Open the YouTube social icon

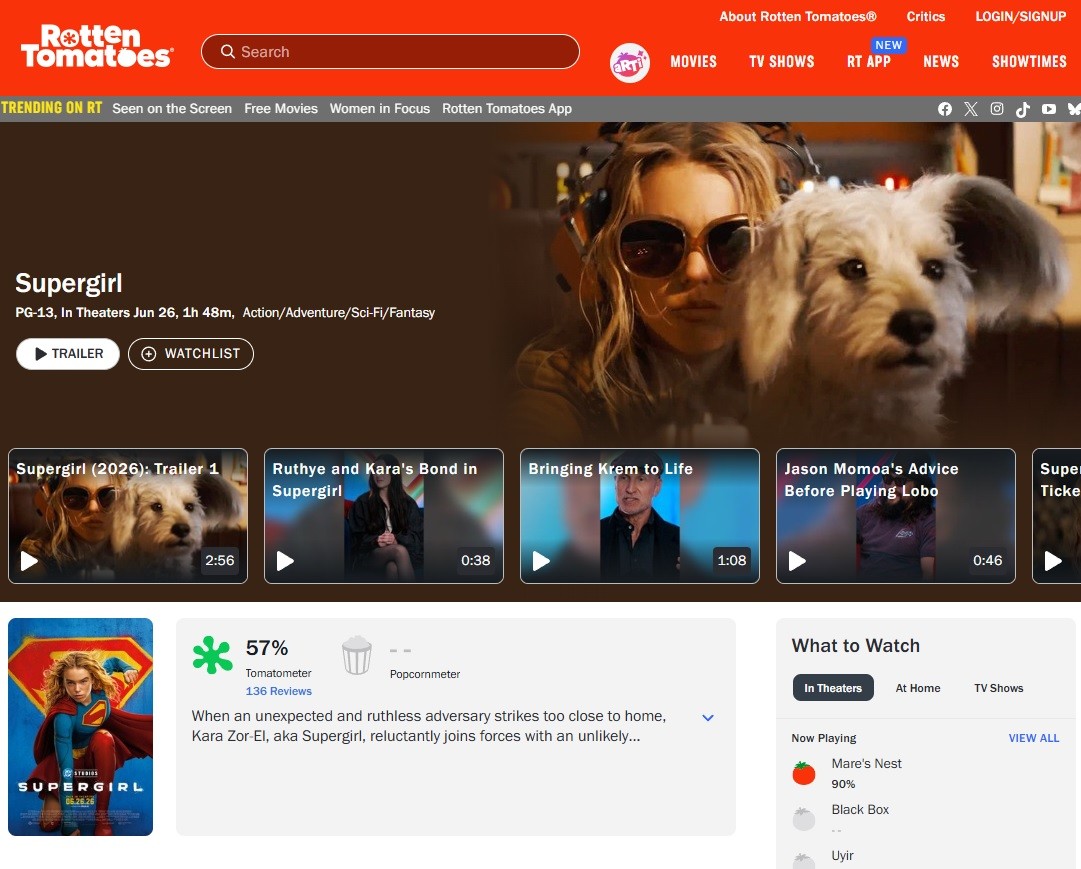coord(1049,109)
